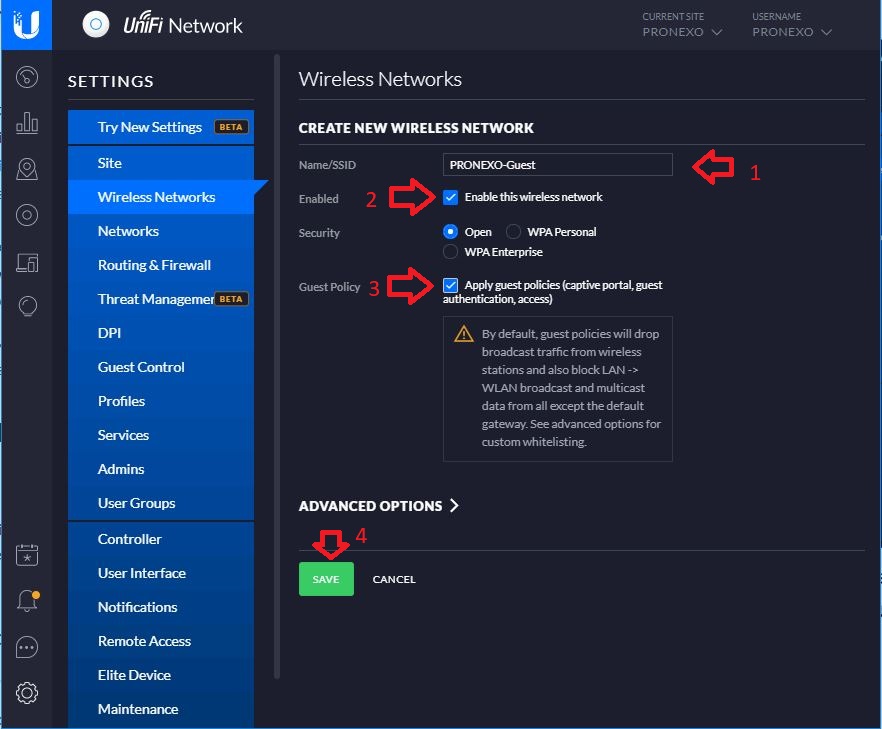Image resolution: width=882 pixels, height=729 pixels.
Task: Open the Devices circle icon
Action: pos(27,215)
